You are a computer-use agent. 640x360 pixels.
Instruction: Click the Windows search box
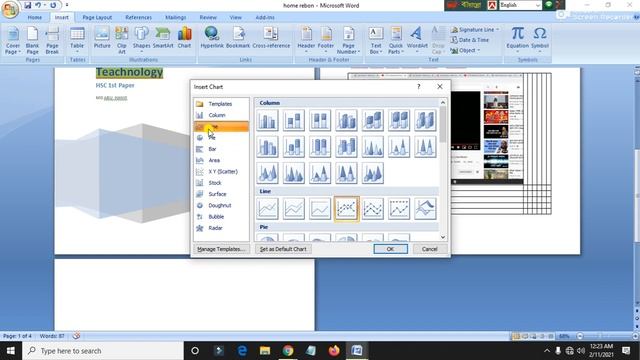coord(103,351)
